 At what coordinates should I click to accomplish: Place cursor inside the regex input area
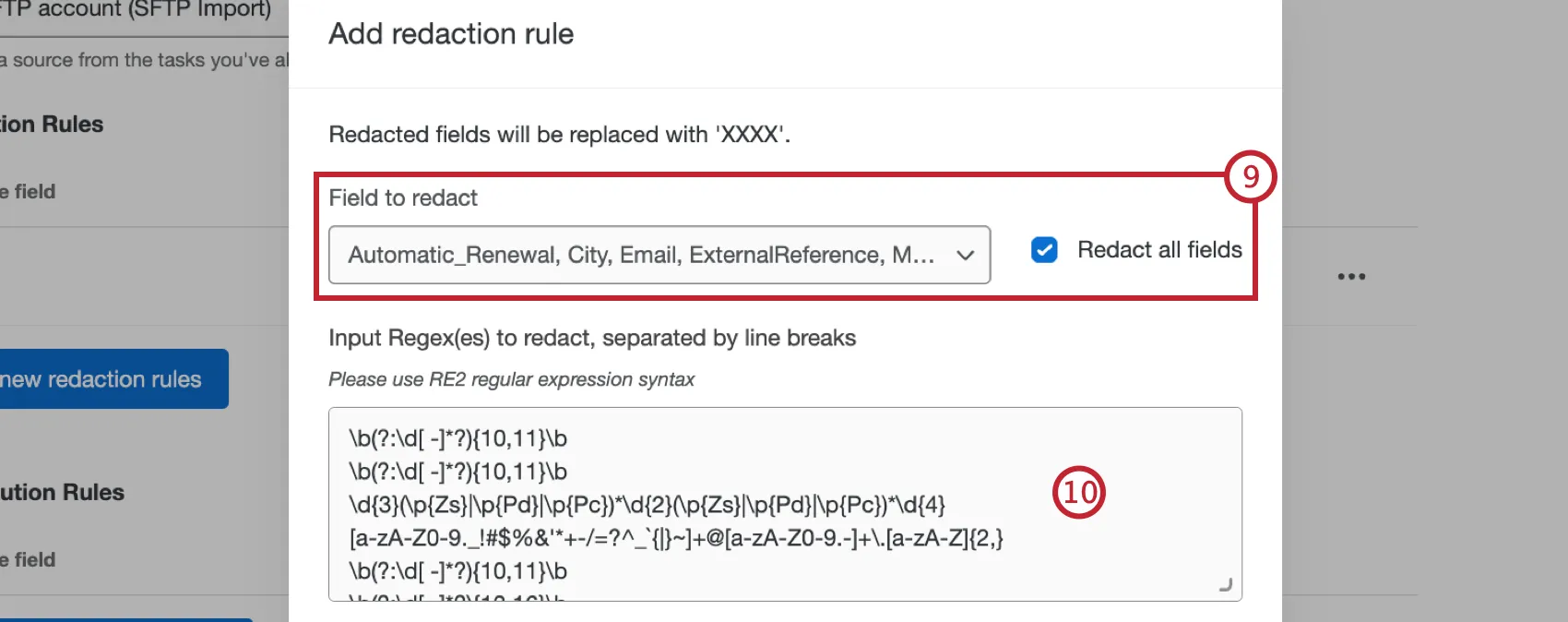(x=784, y=503)
